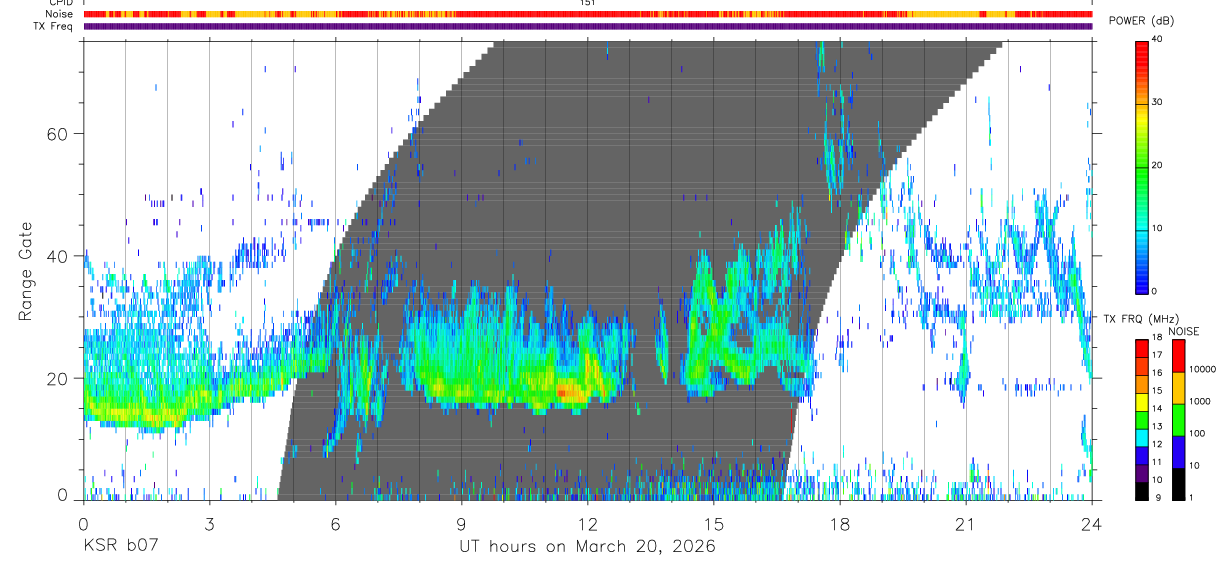Click the green 100–1000 NOISE legend swatch
Viewport: 1228px width, 567px height.
point(1178,420)
